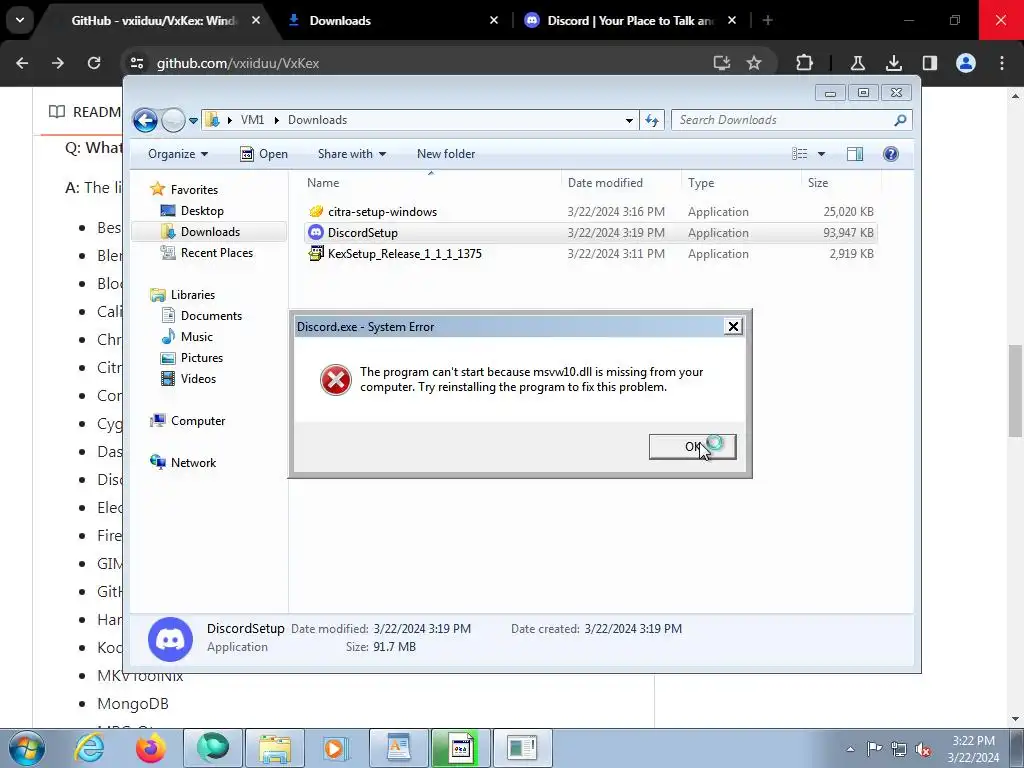Open browser downloads icon
Viewport: 1024px width, 768px height.
coord(893,63)
